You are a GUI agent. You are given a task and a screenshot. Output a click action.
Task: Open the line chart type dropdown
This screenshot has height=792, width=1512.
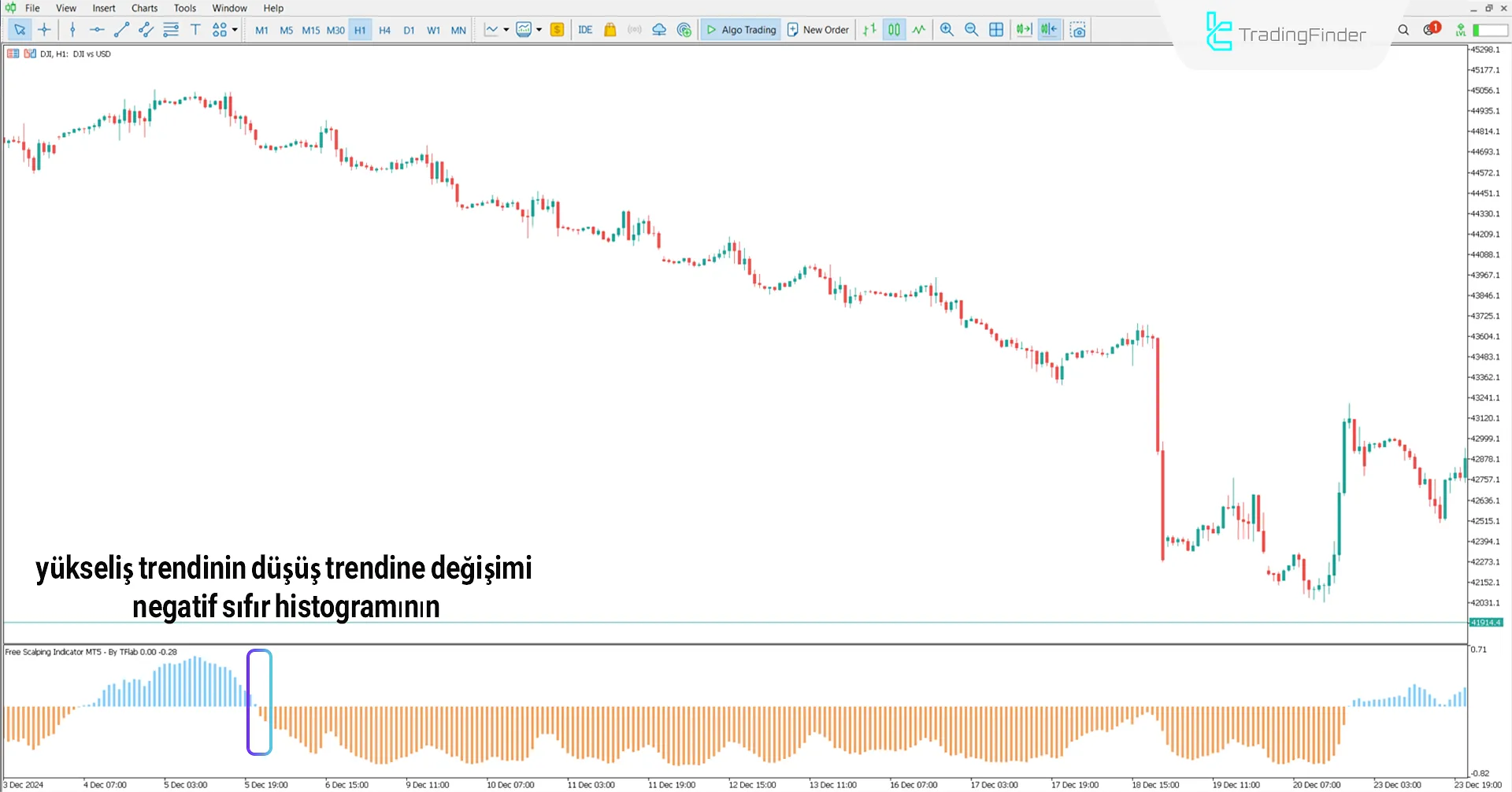pyautogui.click(x=507, y=29)
